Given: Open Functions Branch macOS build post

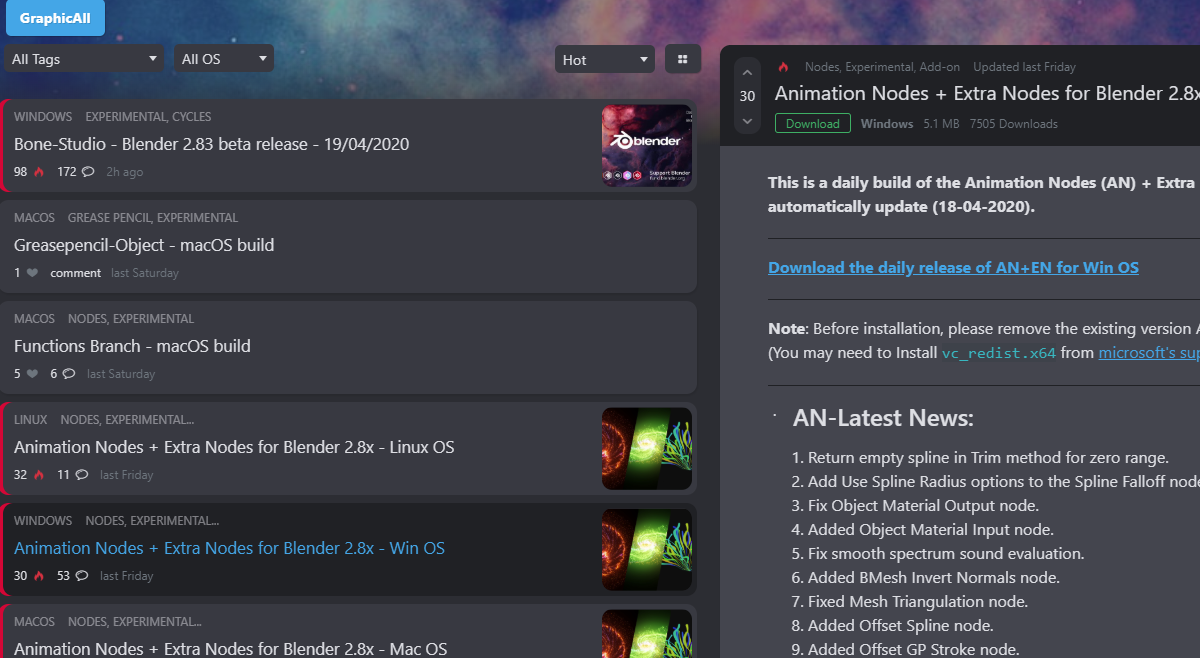Looking at the screenshot, I should coord(132,346).
